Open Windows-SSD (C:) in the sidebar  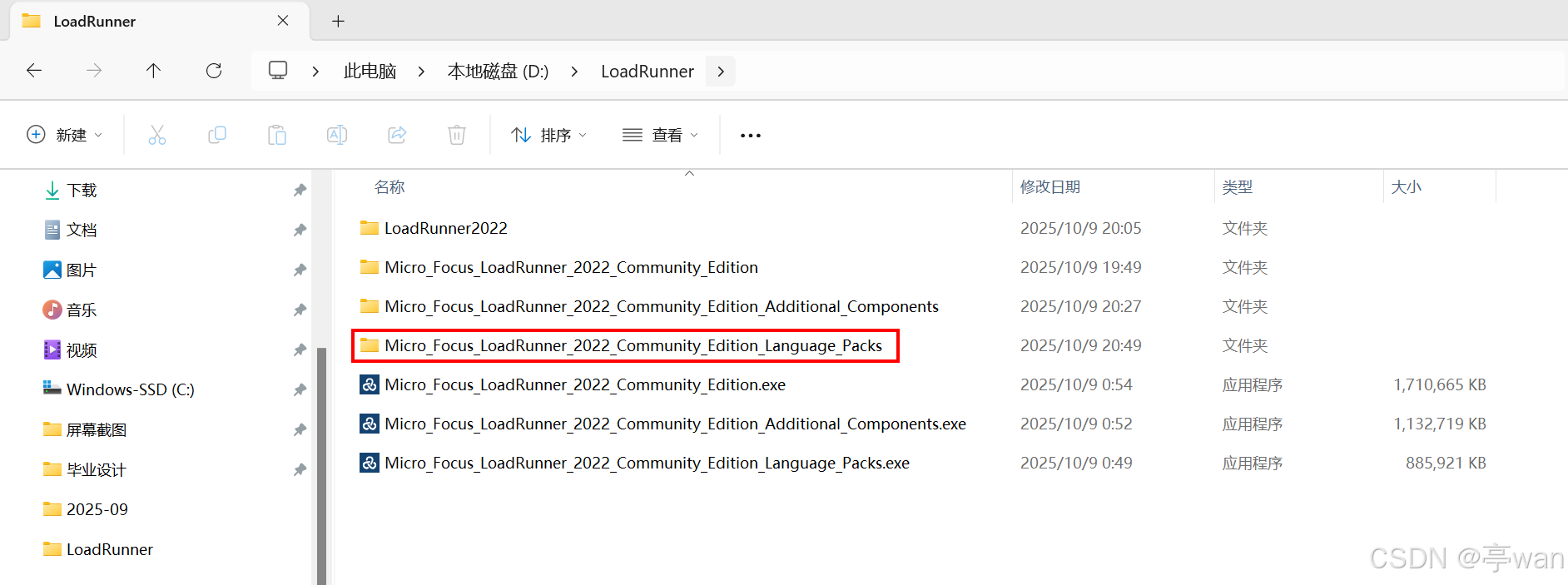tap(118, 389)
